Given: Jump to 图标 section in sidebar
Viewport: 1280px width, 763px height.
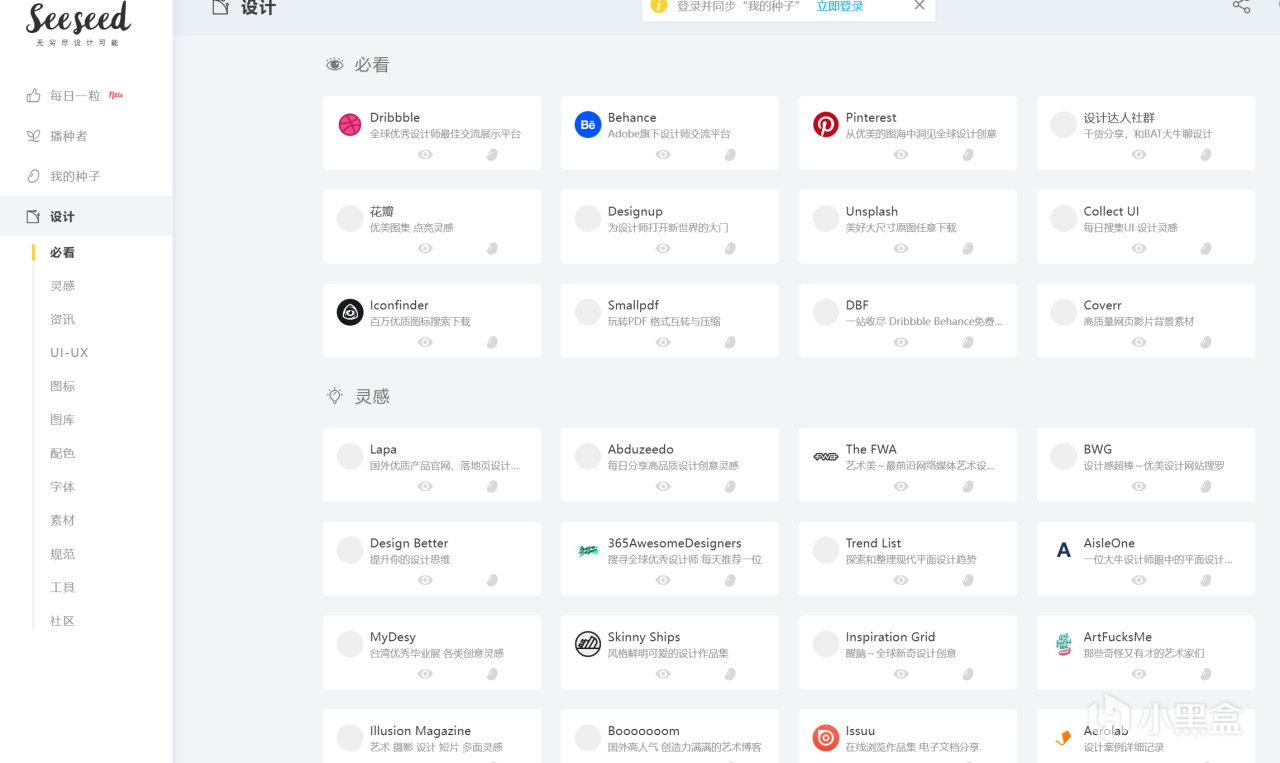Looking at the screenshot, I should point(62,387).
